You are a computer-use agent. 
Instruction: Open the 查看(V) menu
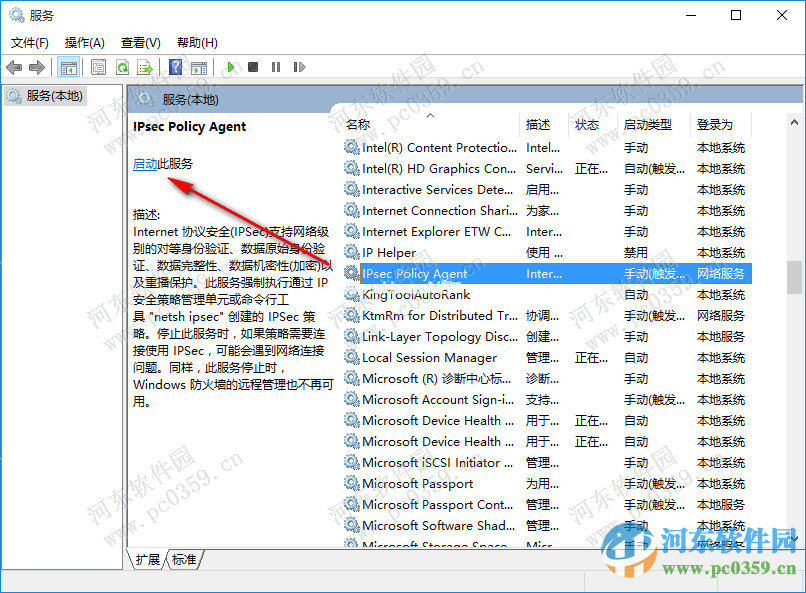[140, 43]
